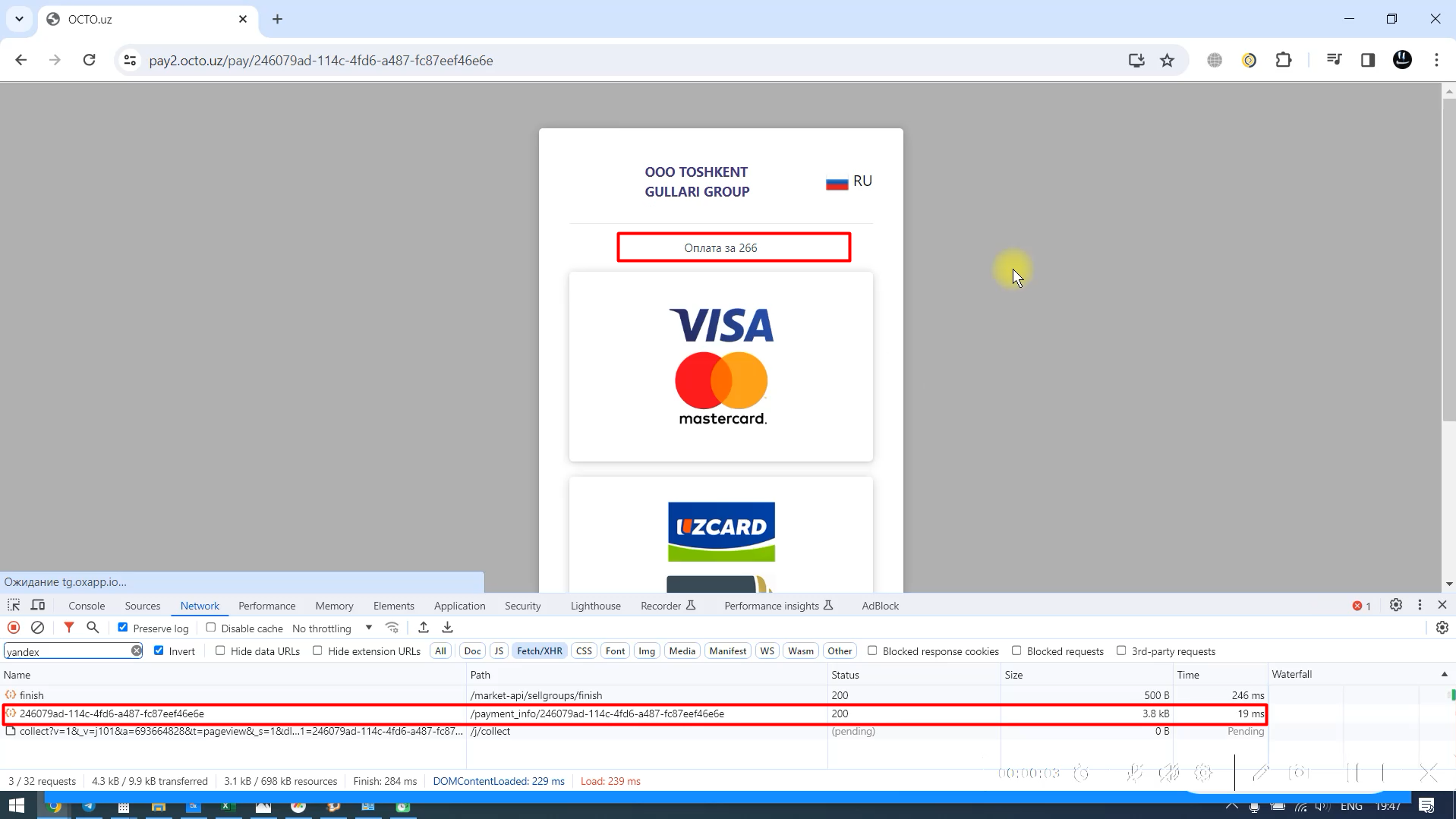Click the page vertical scrollbar
Viewport: 1456px width, 819px height.
1449,258
